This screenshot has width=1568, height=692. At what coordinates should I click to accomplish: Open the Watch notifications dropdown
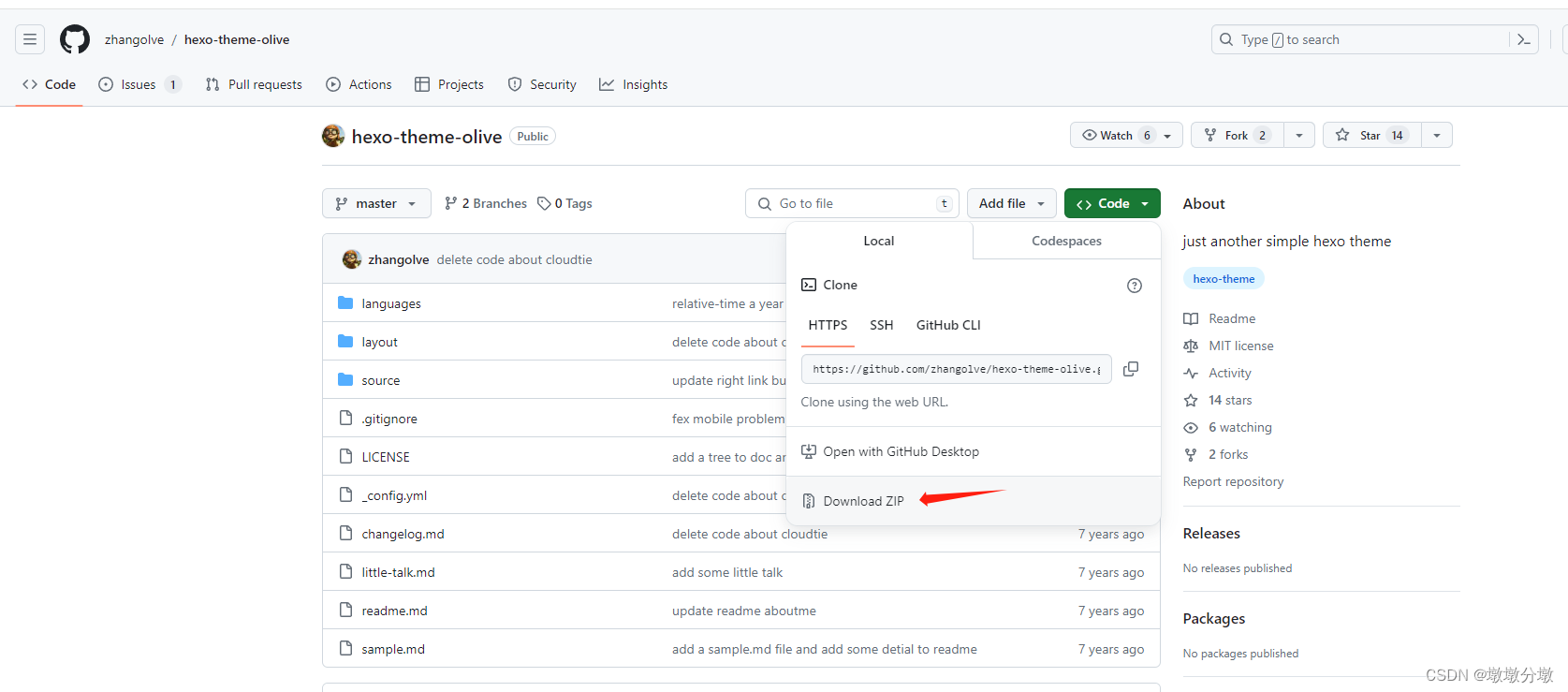[1126, 135]
